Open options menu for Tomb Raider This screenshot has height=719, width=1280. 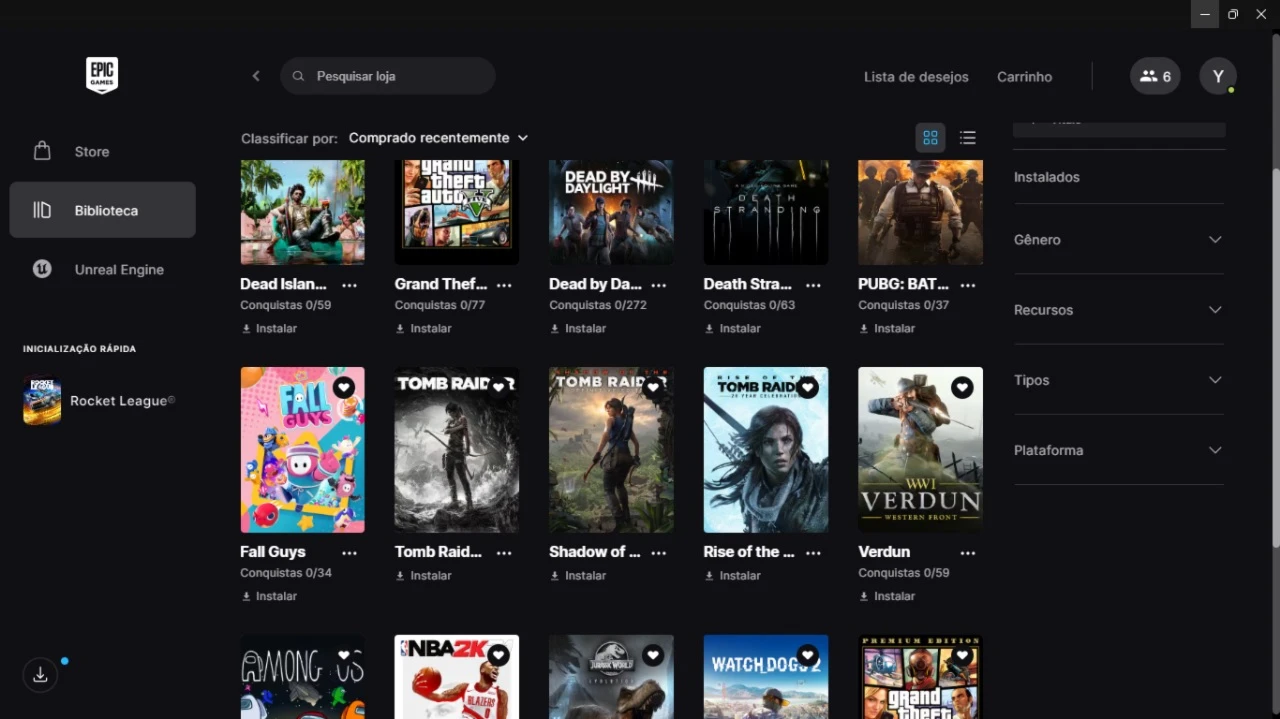click(x=504, y=553)
